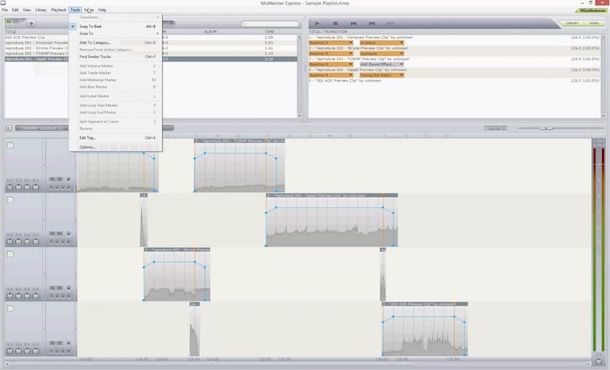Open the sound effect dropdown under playlist track 2

(x=382, y=54)
